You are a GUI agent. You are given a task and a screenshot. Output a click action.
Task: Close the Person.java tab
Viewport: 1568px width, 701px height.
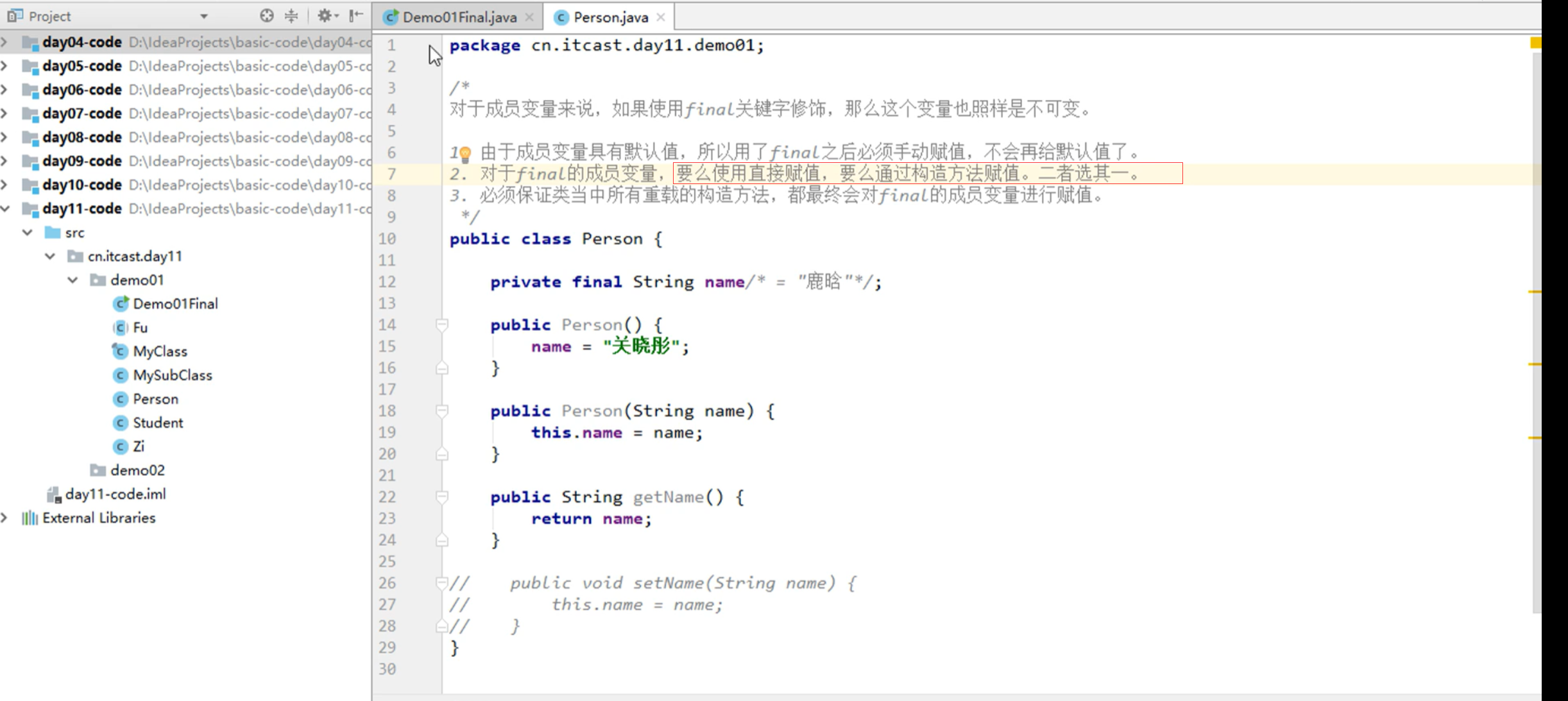click(661, 17)
